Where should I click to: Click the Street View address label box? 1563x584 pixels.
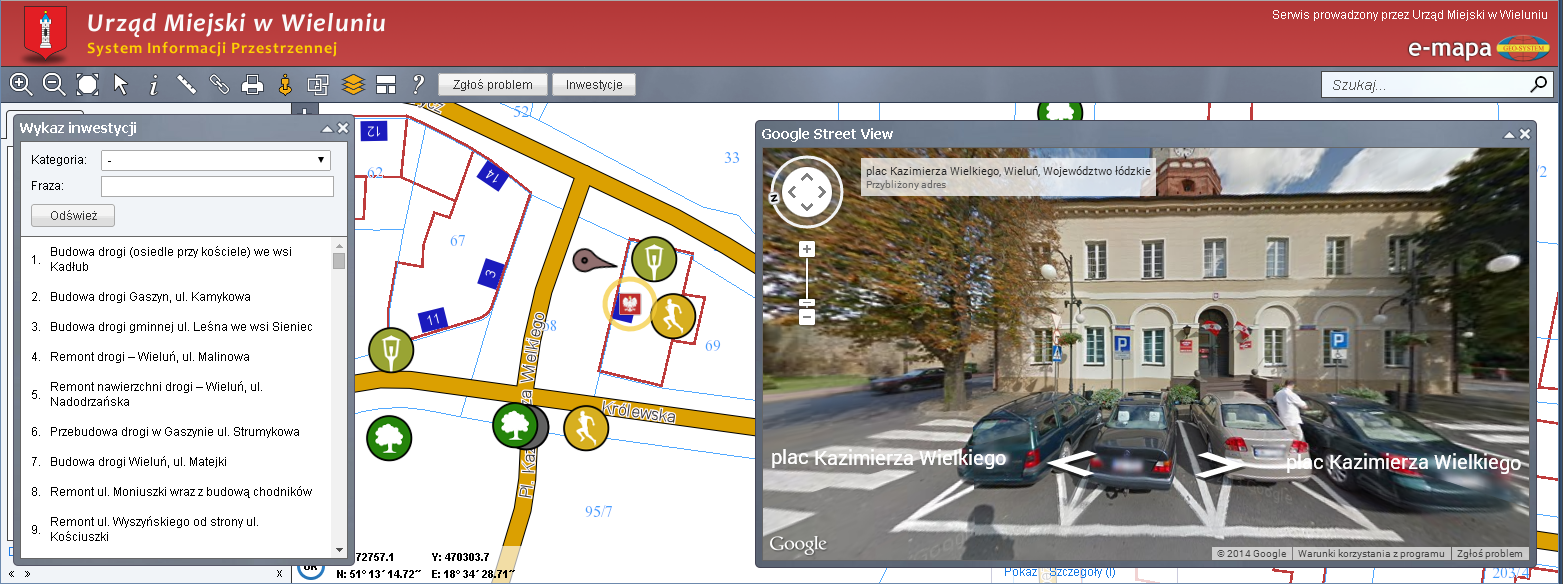click(x=1008, y=176)
